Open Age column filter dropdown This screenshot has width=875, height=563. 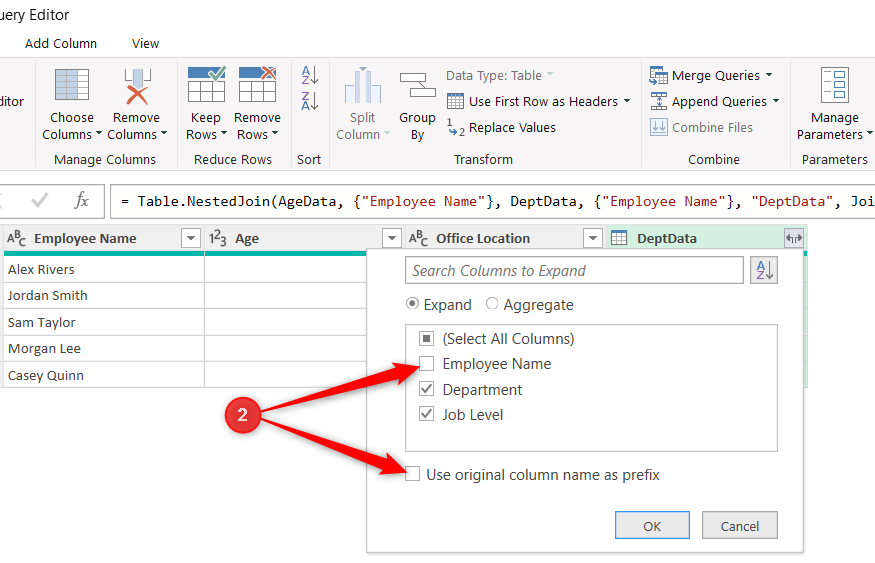click(x=392, y=238)
